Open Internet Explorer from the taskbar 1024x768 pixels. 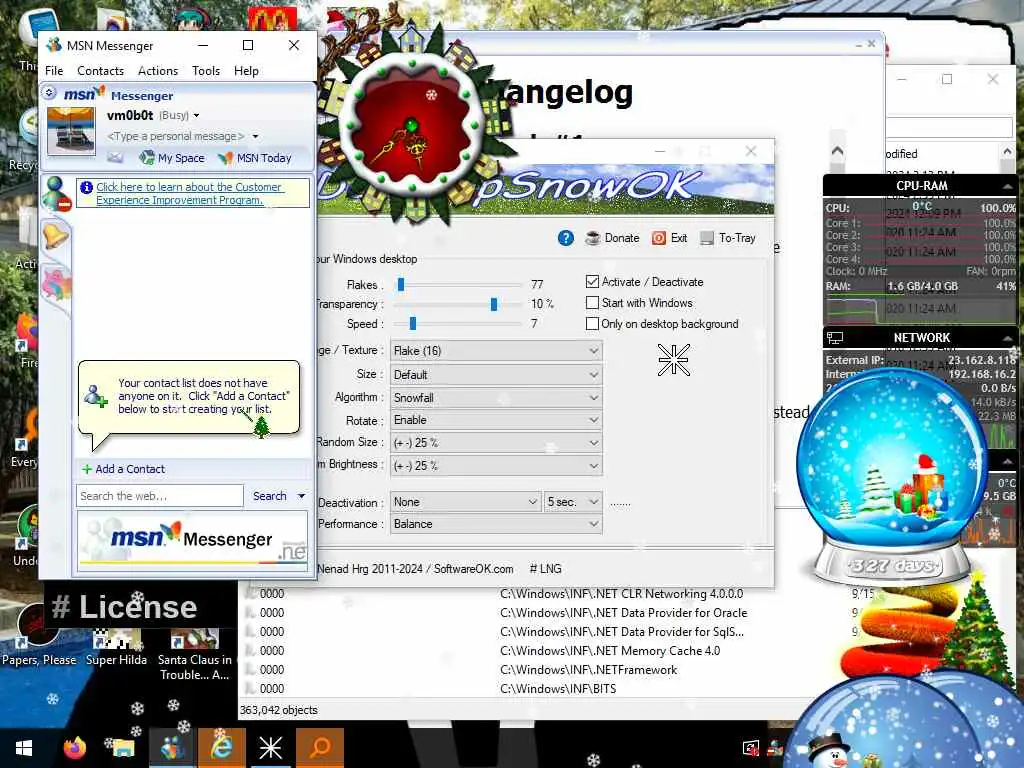(222, 748)
